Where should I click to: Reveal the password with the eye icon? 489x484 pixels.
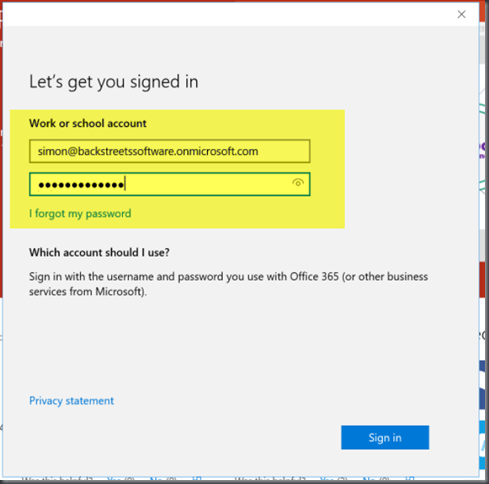pos(298,183)
